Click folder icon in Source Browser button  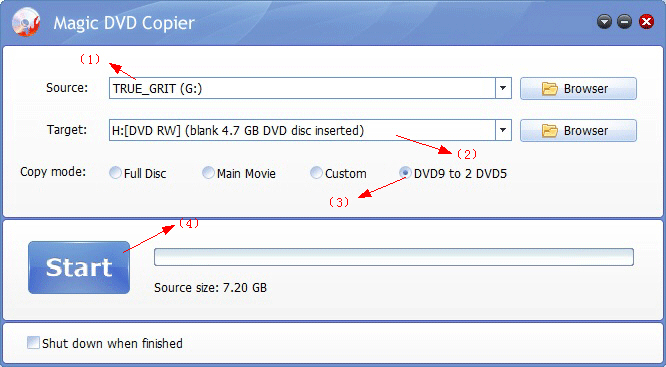[x=550, y=89]
